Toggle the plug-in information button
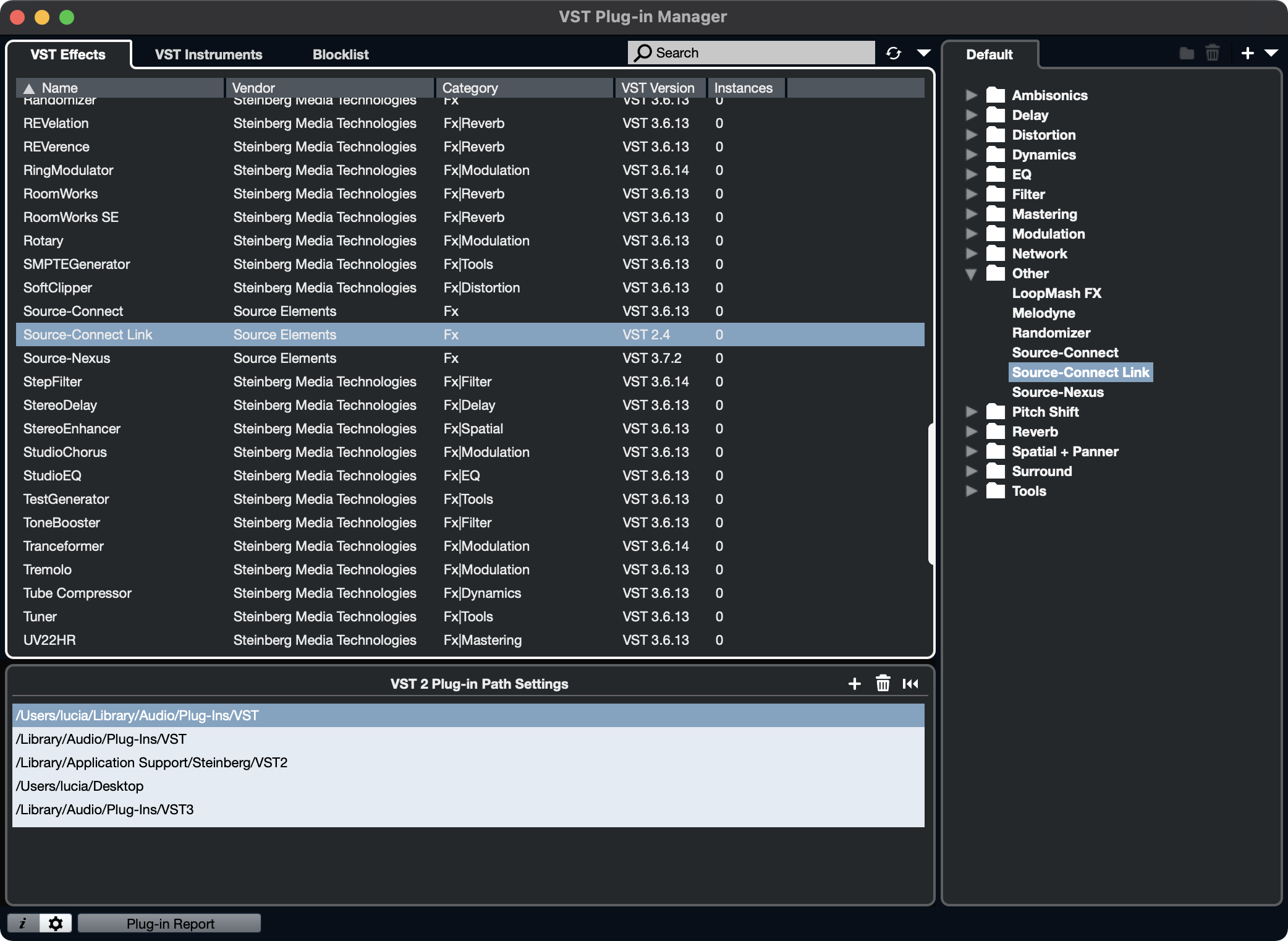 23,923
